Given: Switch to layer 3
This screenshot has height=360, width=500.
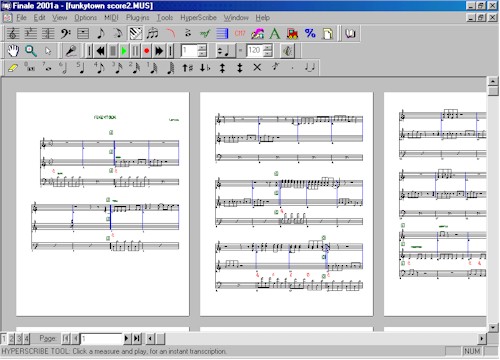Looking at the screenshot, I should [x=19, y=339].
